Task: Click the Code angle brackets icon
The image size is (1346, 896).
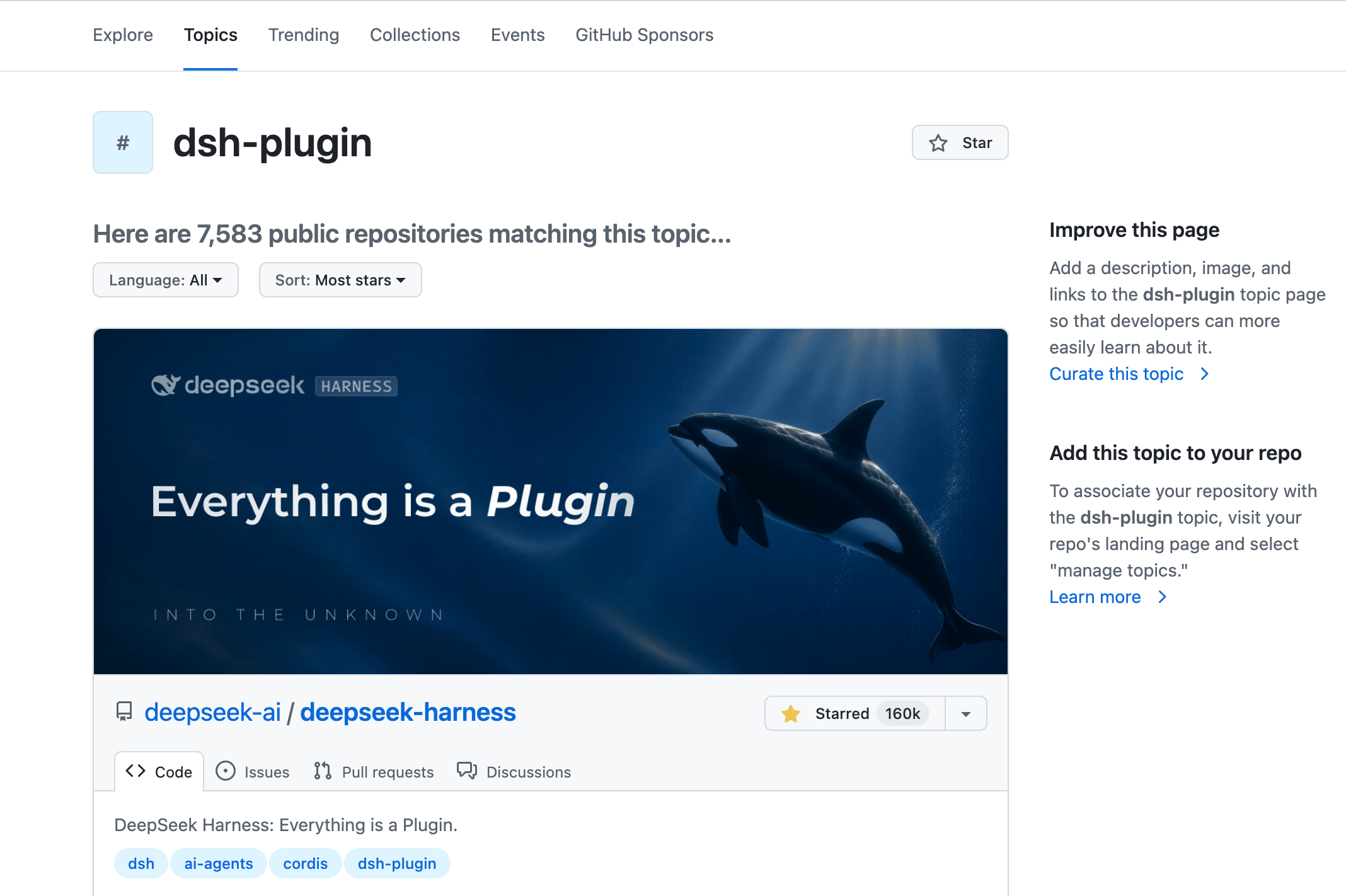Action: (135, 771)
